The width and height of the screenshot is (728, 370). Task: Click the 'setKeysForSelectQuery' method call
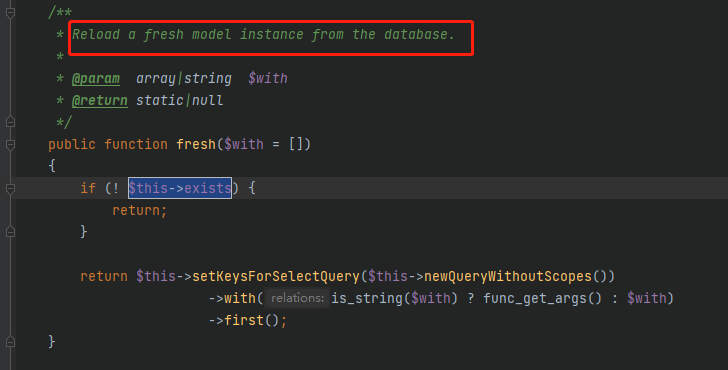point(276,276)
